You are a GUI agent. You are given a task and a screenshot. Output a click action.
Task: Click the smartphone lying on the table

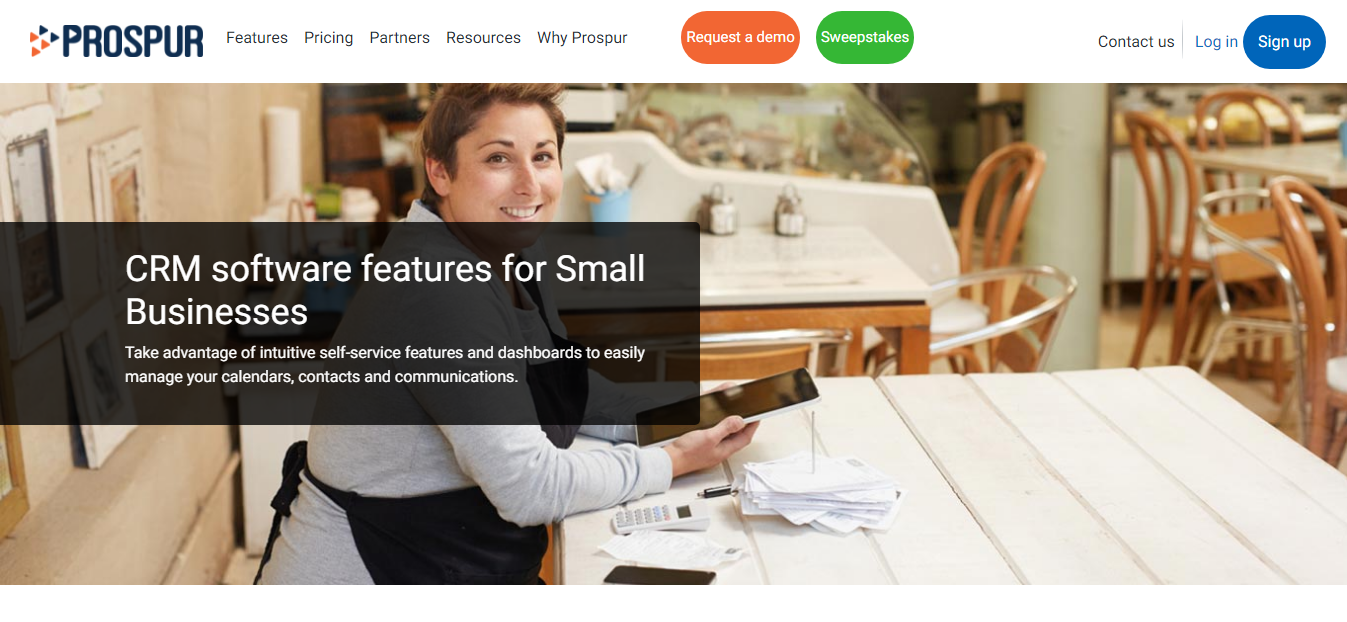[659, 575]
